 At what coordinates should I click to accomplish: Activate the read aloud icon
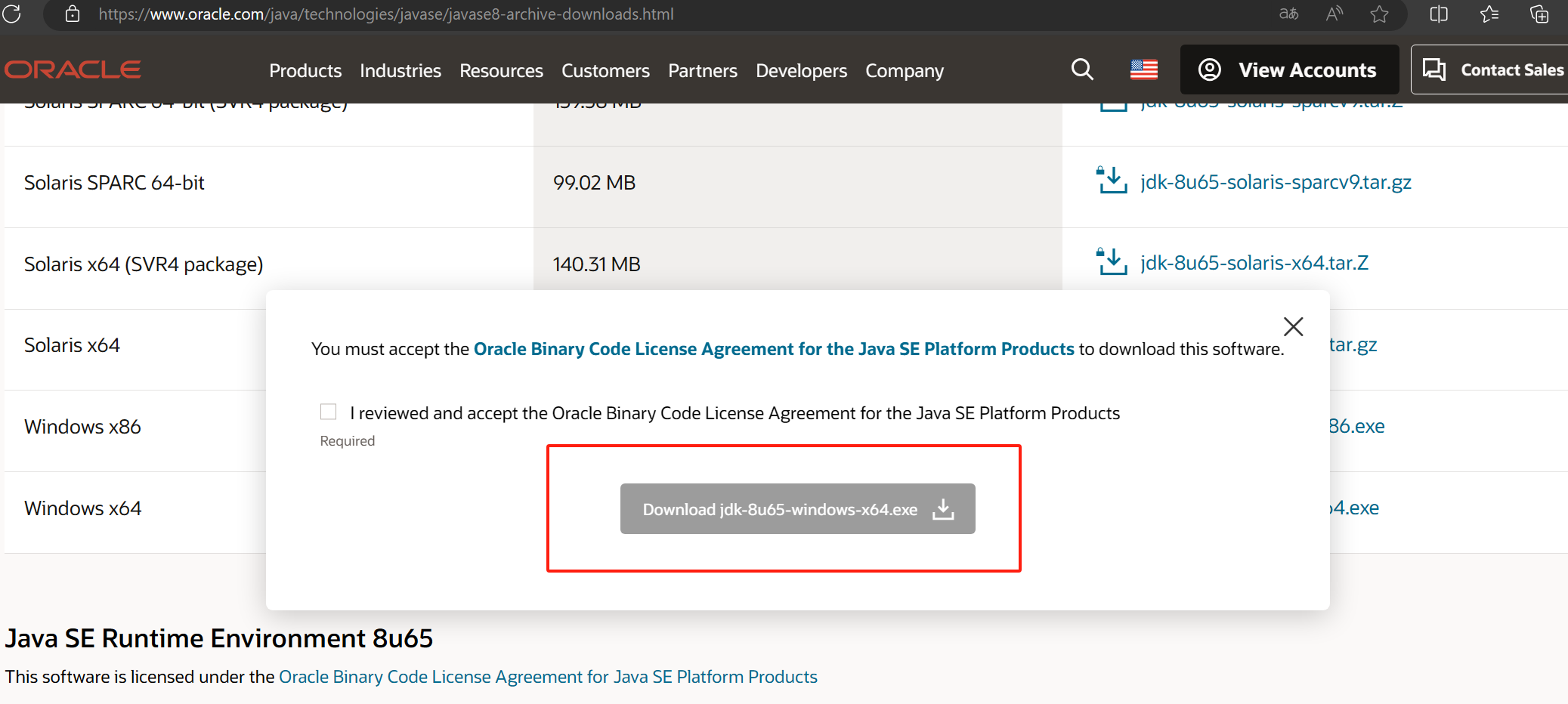click(1335, 14)
